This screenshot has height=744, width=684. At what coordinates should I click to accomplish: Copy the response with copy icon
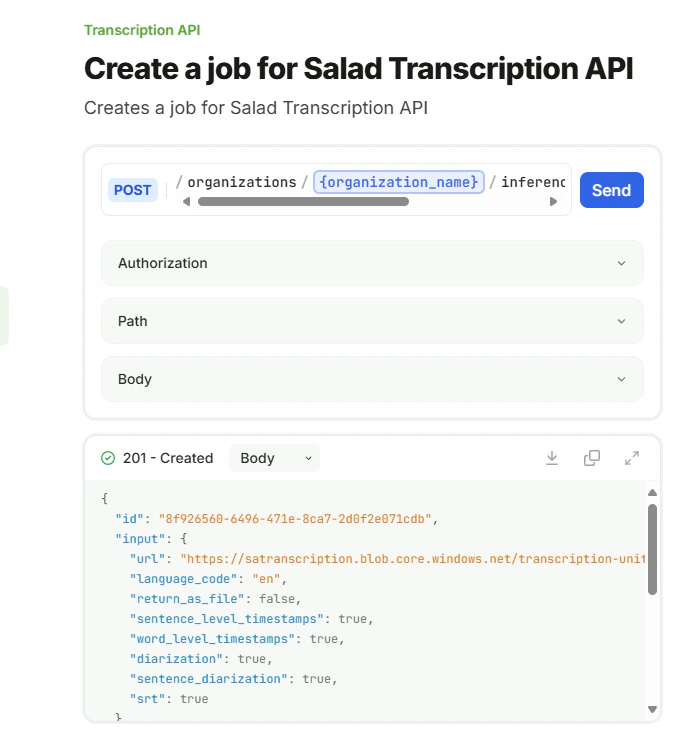(x=592, y=458)
